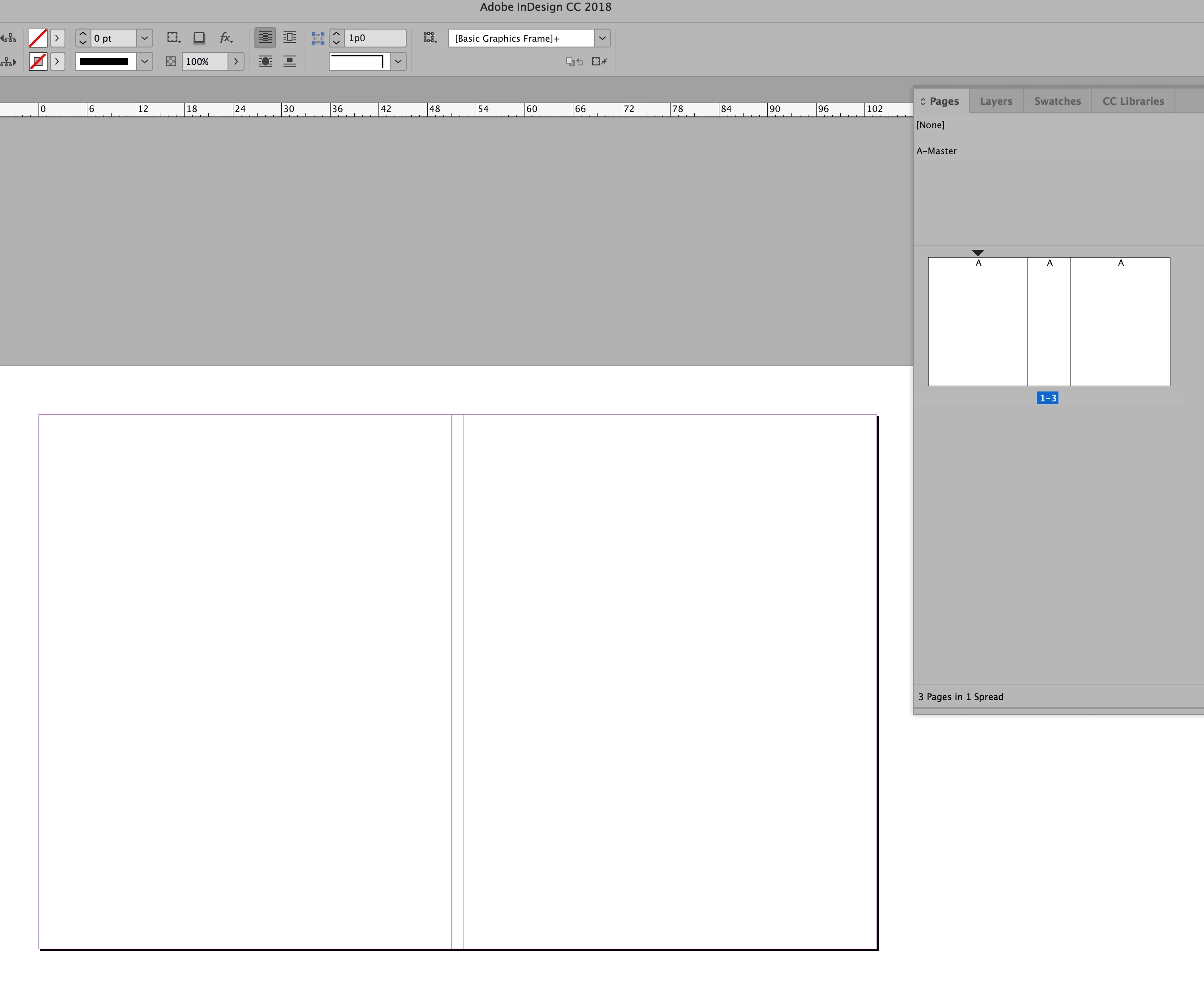Click the fx effects button
The image size is (1204, 989).
[226, 38]
